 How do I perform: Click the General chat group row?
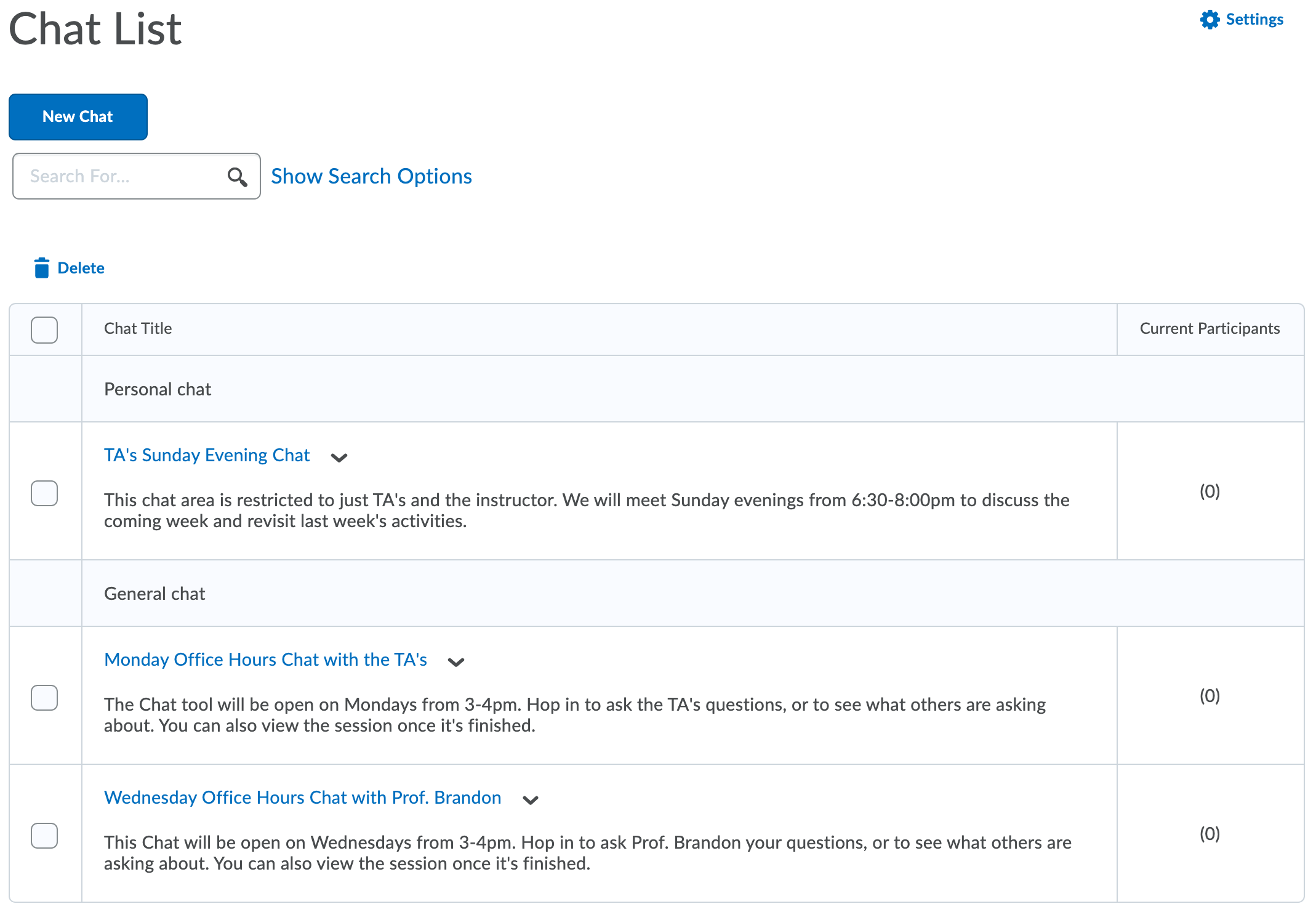(x=657, y=594)
